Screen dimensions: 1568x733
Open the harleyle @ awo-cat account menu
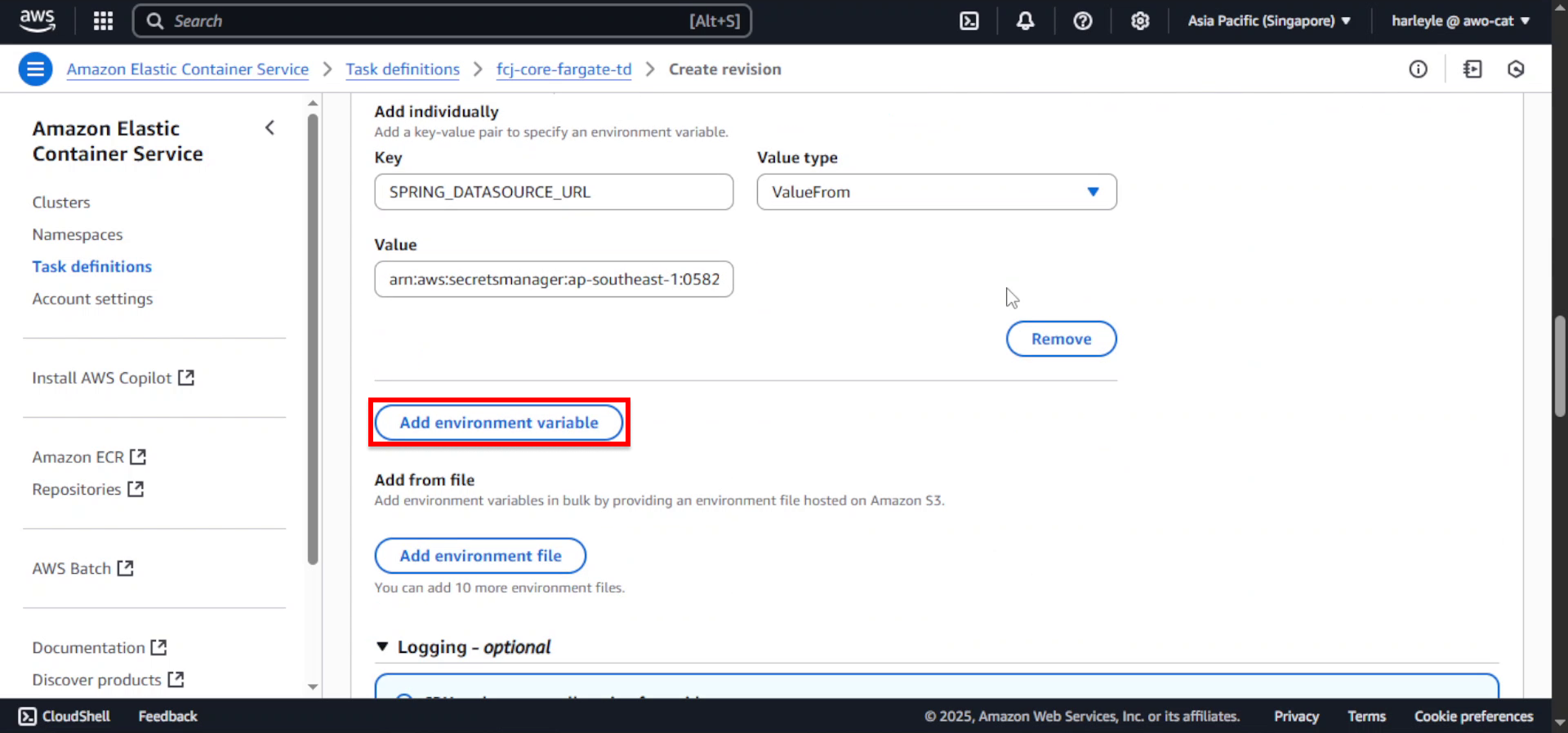[1460, 21]
